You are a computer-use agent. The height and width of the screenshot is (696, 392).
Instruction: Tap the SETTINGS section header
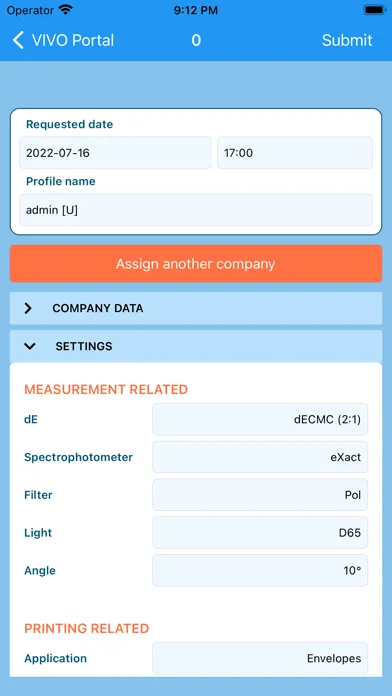196,346
